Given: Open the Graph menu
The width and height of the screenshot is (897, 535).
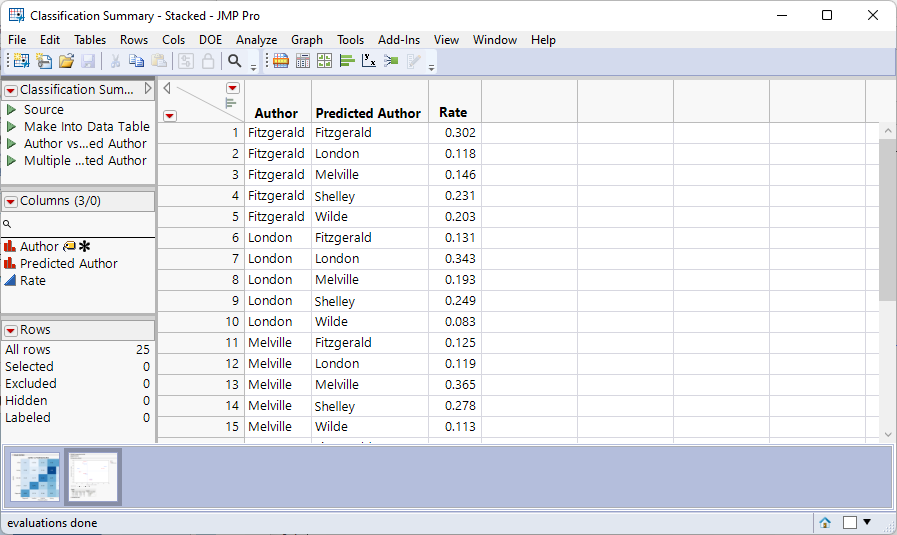Looking at the screenshot, I should 307,40.
